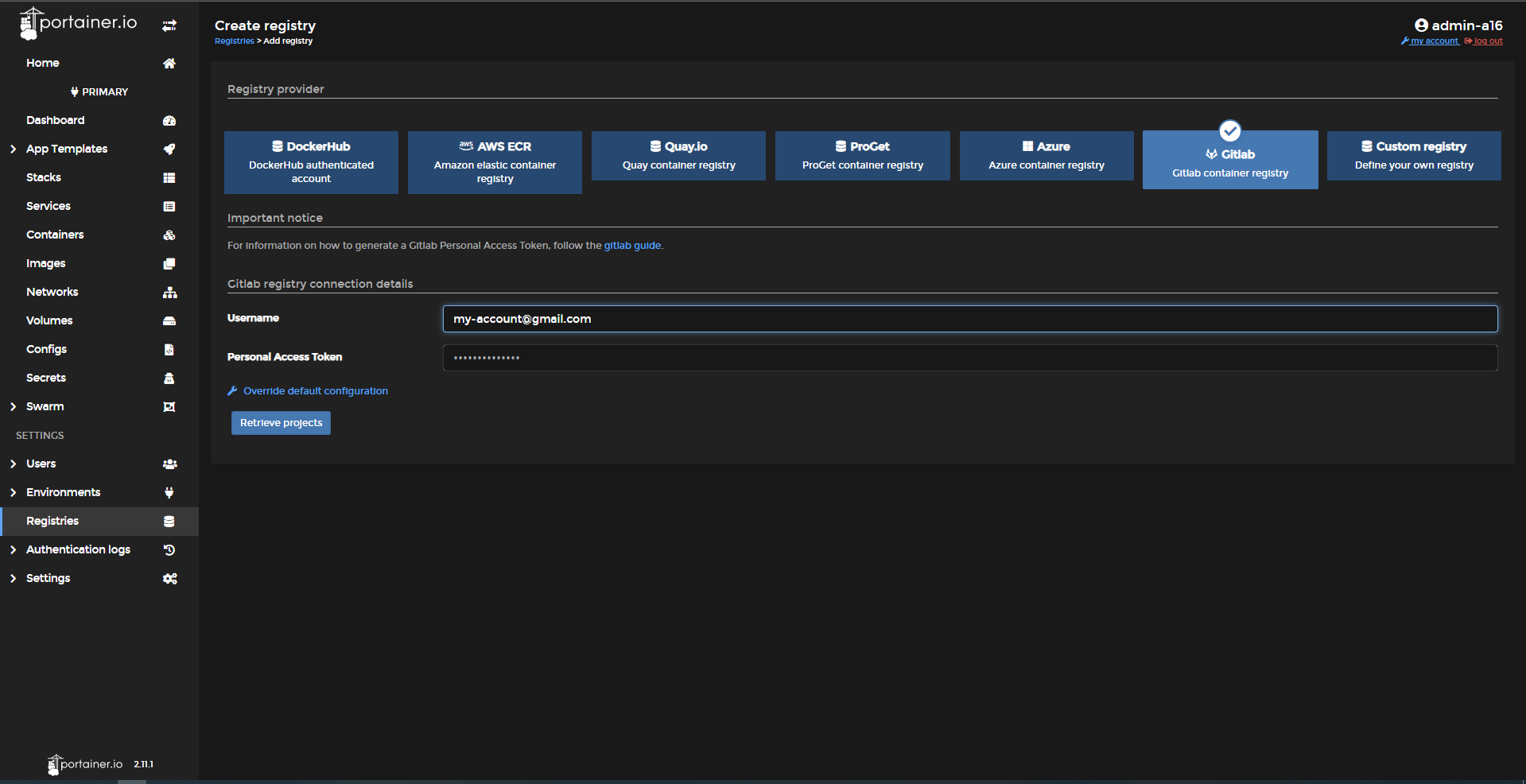Image resolution: width=1526 pixels, height=784 pixels.
Task: Open the gitlab guide link
Action: [x=632, y=246]
